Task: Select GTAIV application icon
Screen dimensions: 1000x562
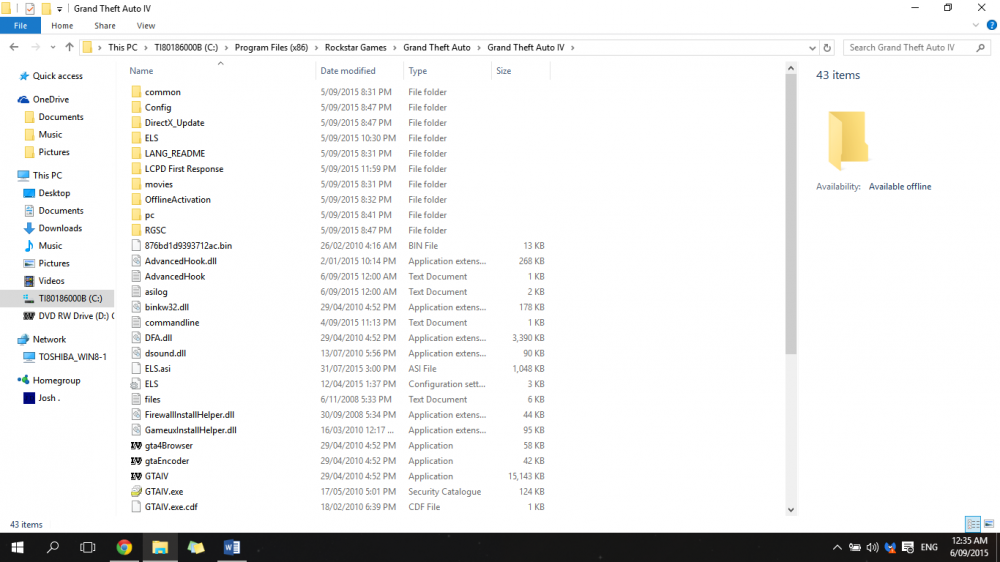Action: tap(136, 476)
